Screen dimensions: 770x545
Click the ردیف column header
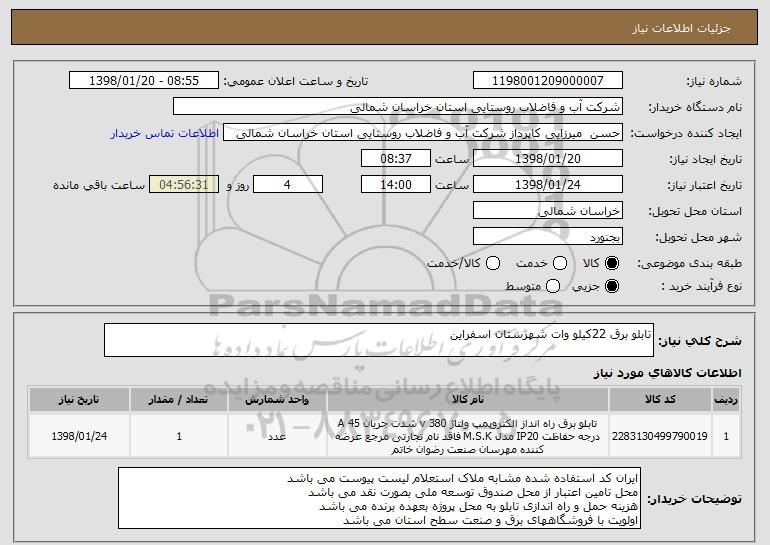[726, 400]
